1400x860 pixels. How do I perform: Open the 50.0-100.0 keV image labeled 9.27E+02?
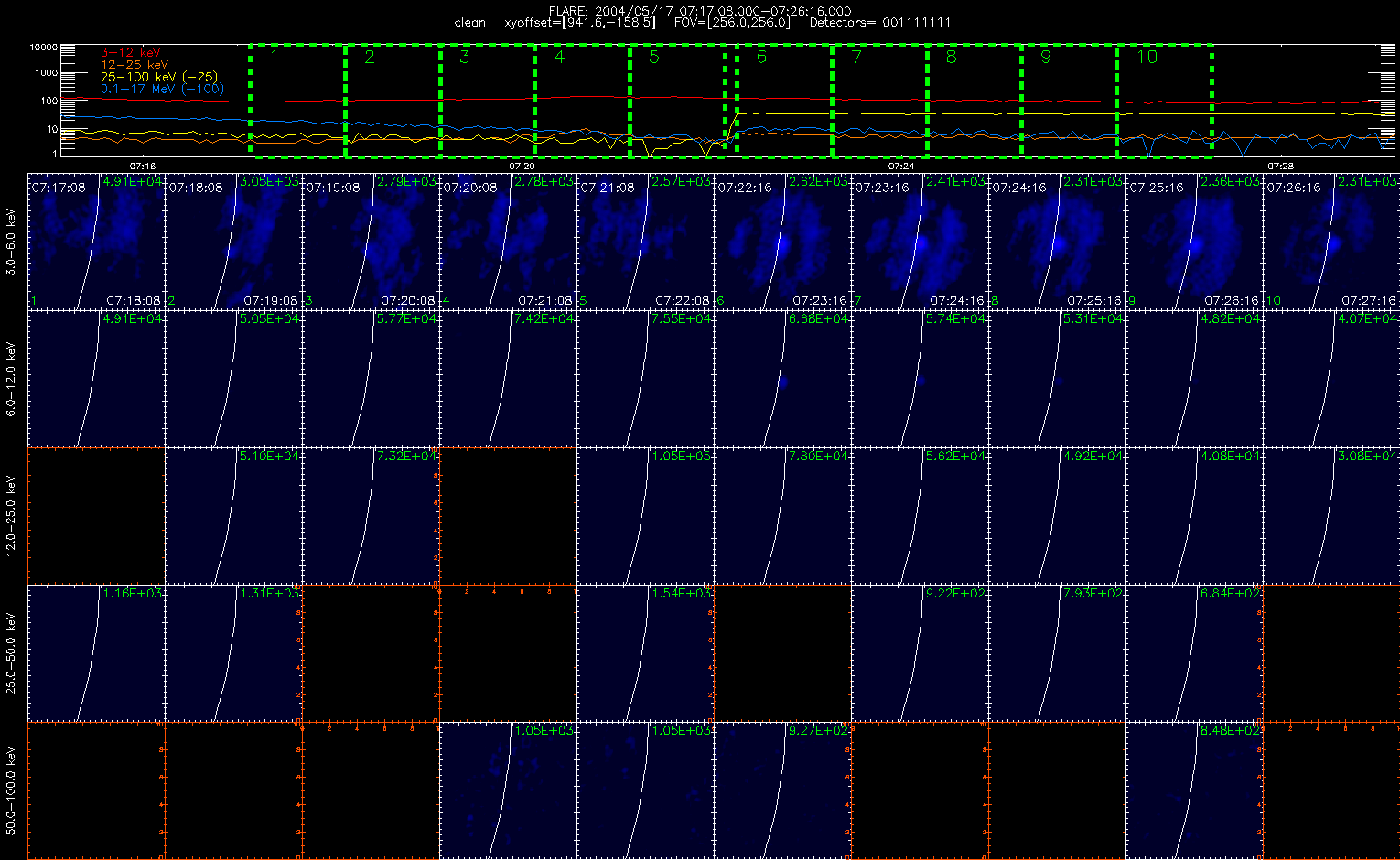click(782, 790)
